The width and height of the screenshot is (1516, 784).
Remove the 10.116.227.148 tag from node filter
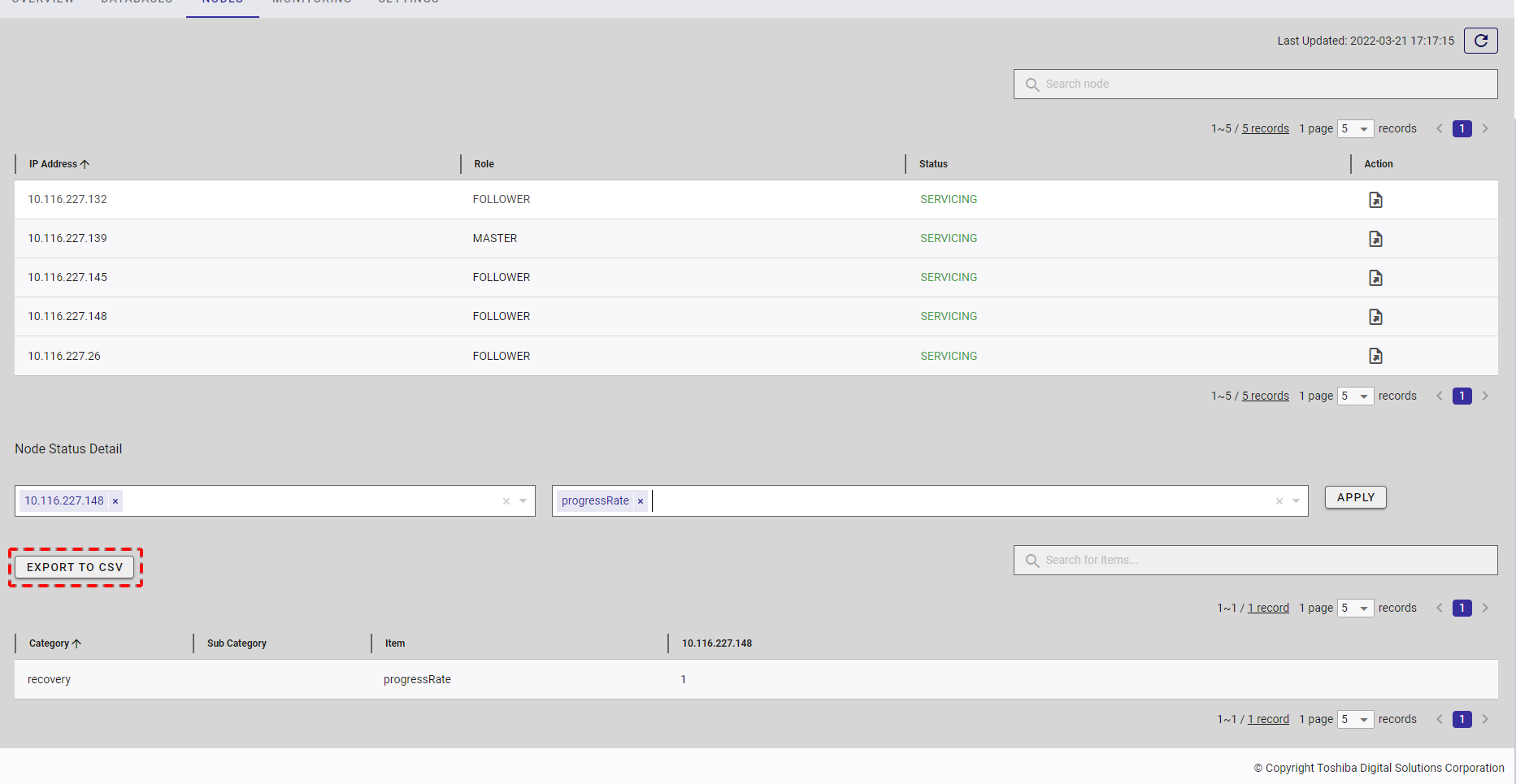point(115,501)
